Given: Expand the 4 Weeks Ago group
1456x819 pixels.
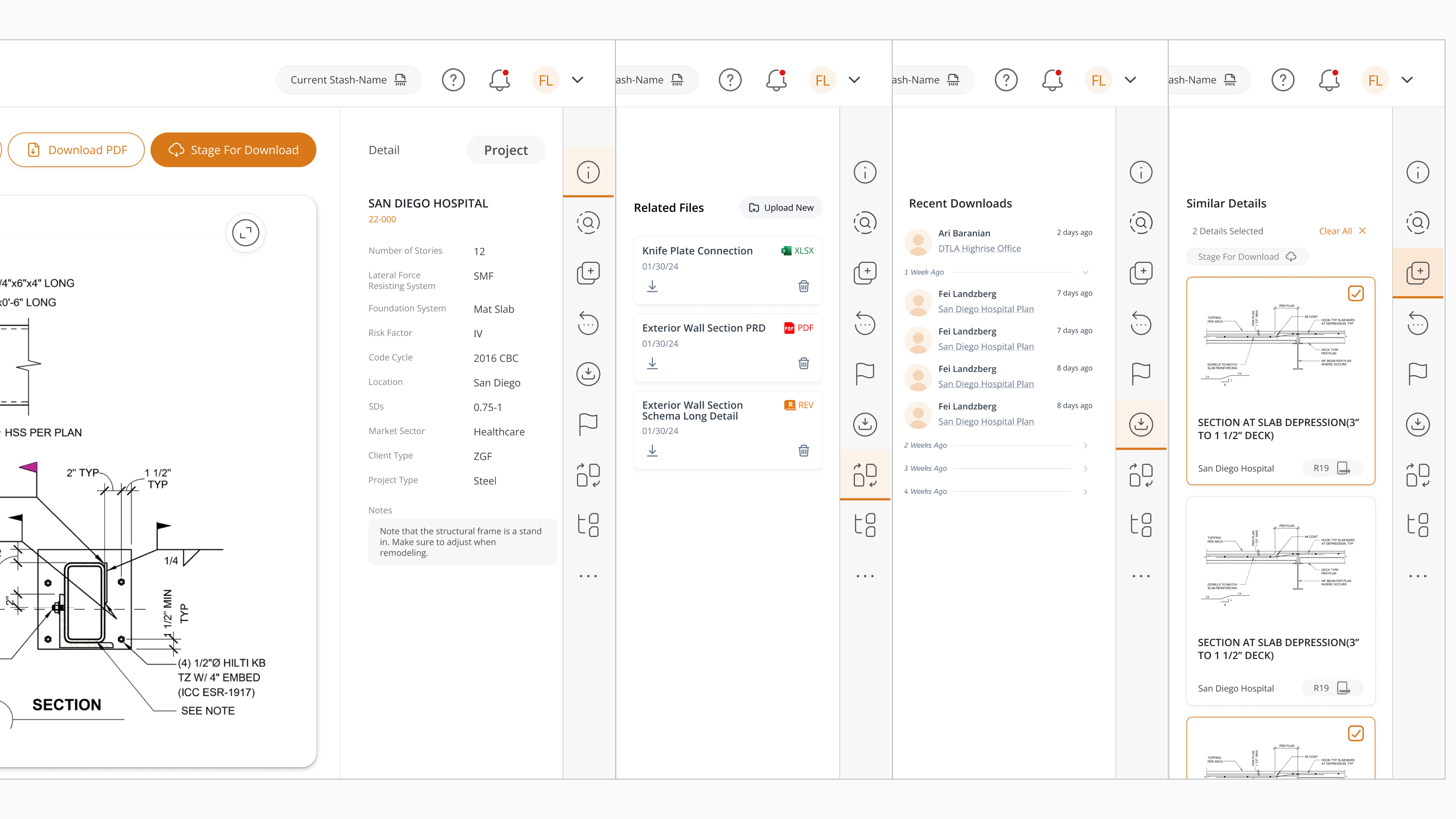Looking at the screenshot, I should 1085,492.
